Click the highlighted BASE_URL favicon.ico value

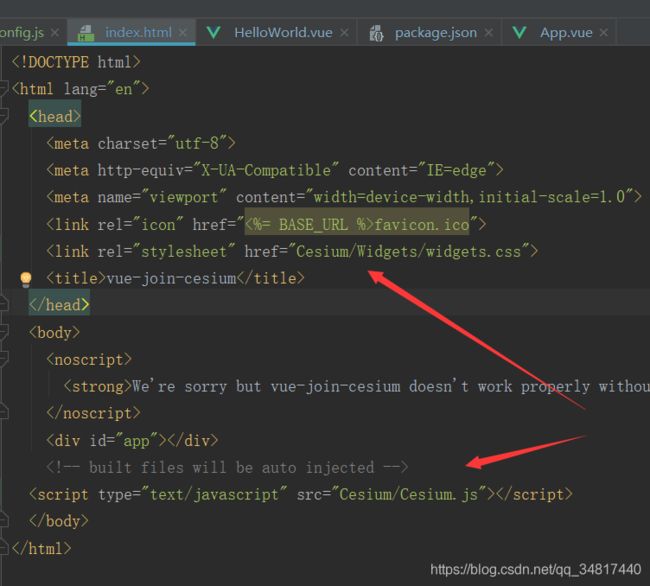357,224
